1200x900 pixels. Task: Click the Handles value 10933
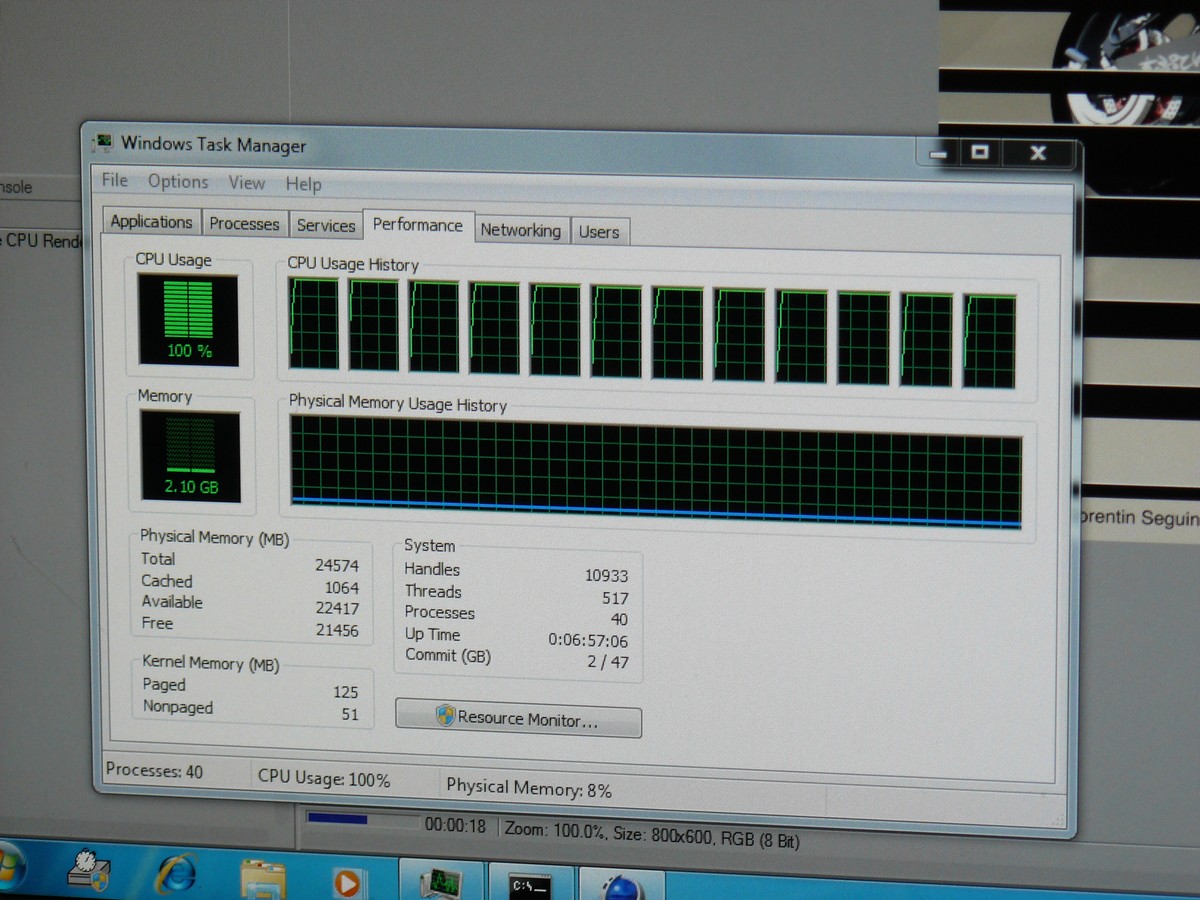point(607,576)
